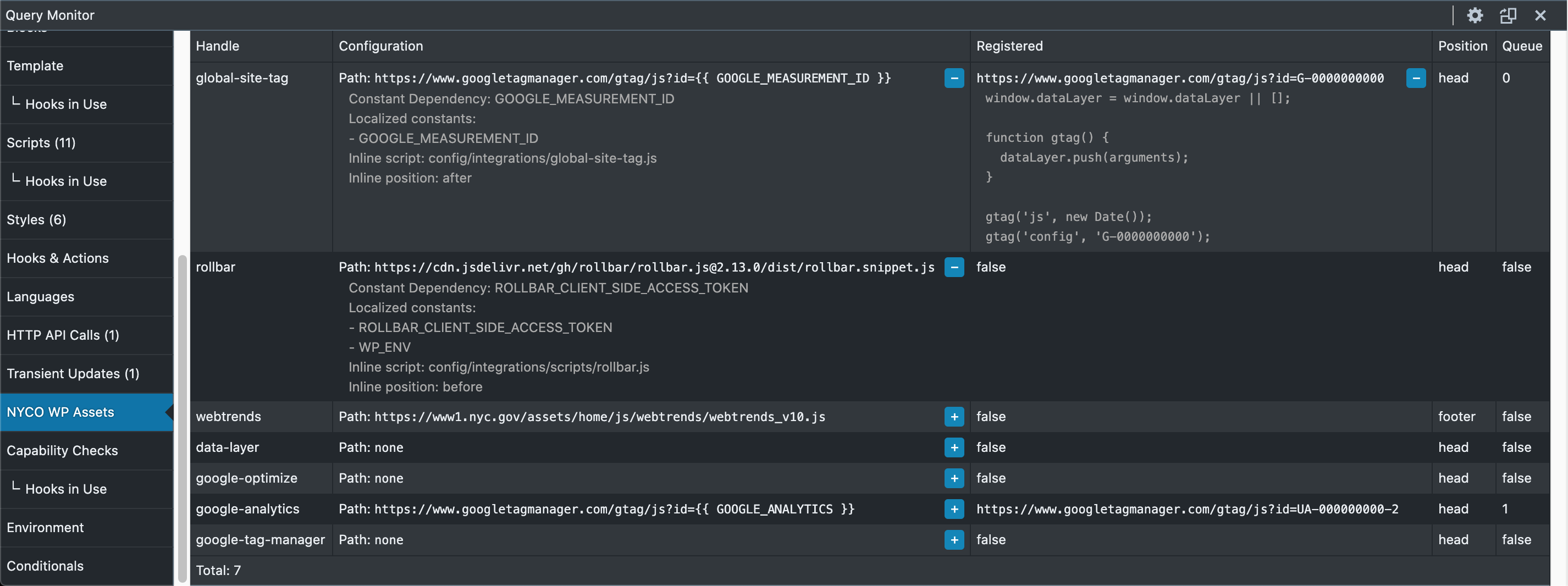This screenshot has height=586, width=1568.
Task: Select the google-tag-manager handle cell
Action: tap(261, 540)
